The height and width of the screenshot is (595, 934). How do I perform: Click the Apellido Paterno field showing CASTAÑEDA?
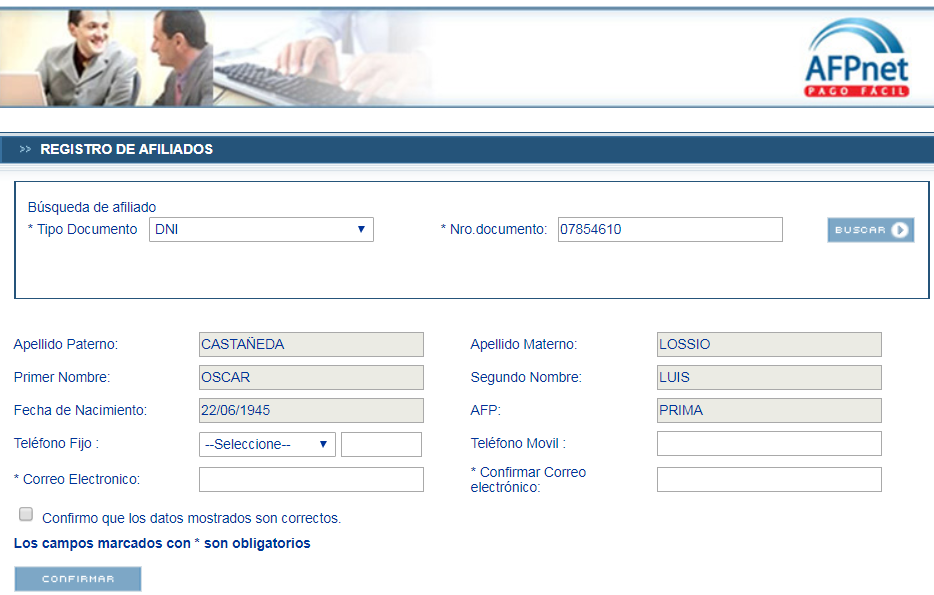(x=311, y=344)
